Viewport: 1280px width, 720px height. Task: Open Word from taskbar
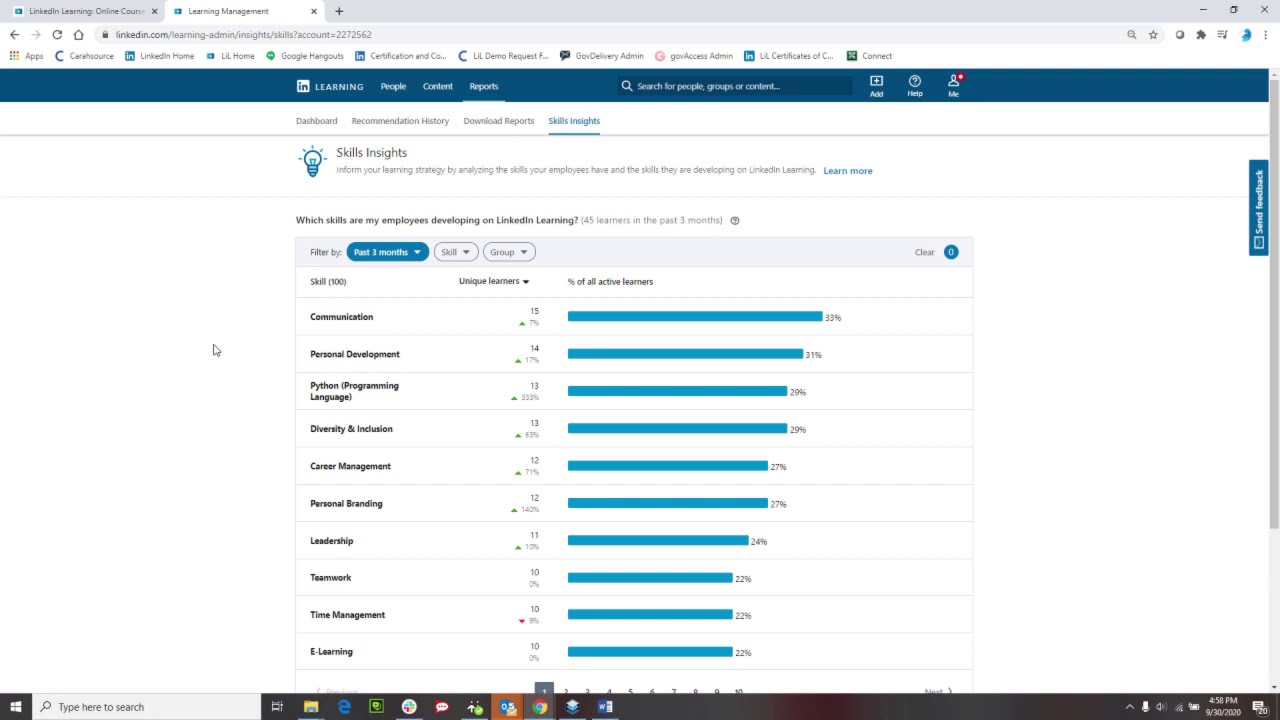pyautogui.click(x=605, y=707)
